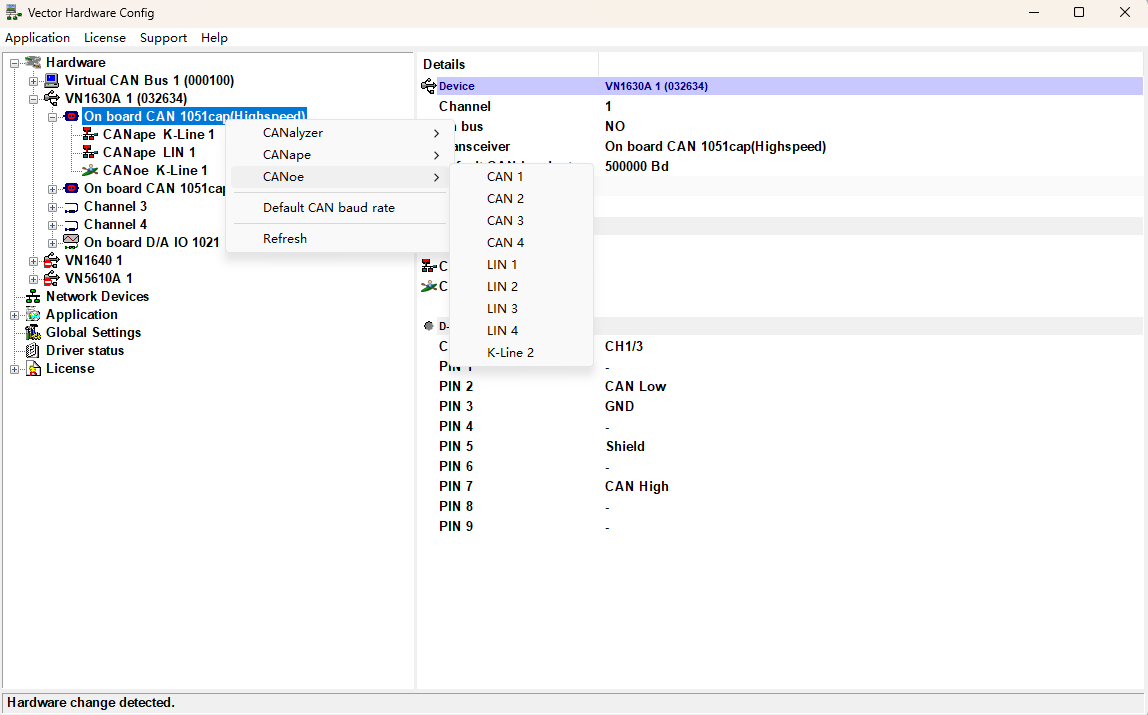
Task: Click the VN1630A 1 USB device icon
Action: (51, 98)
